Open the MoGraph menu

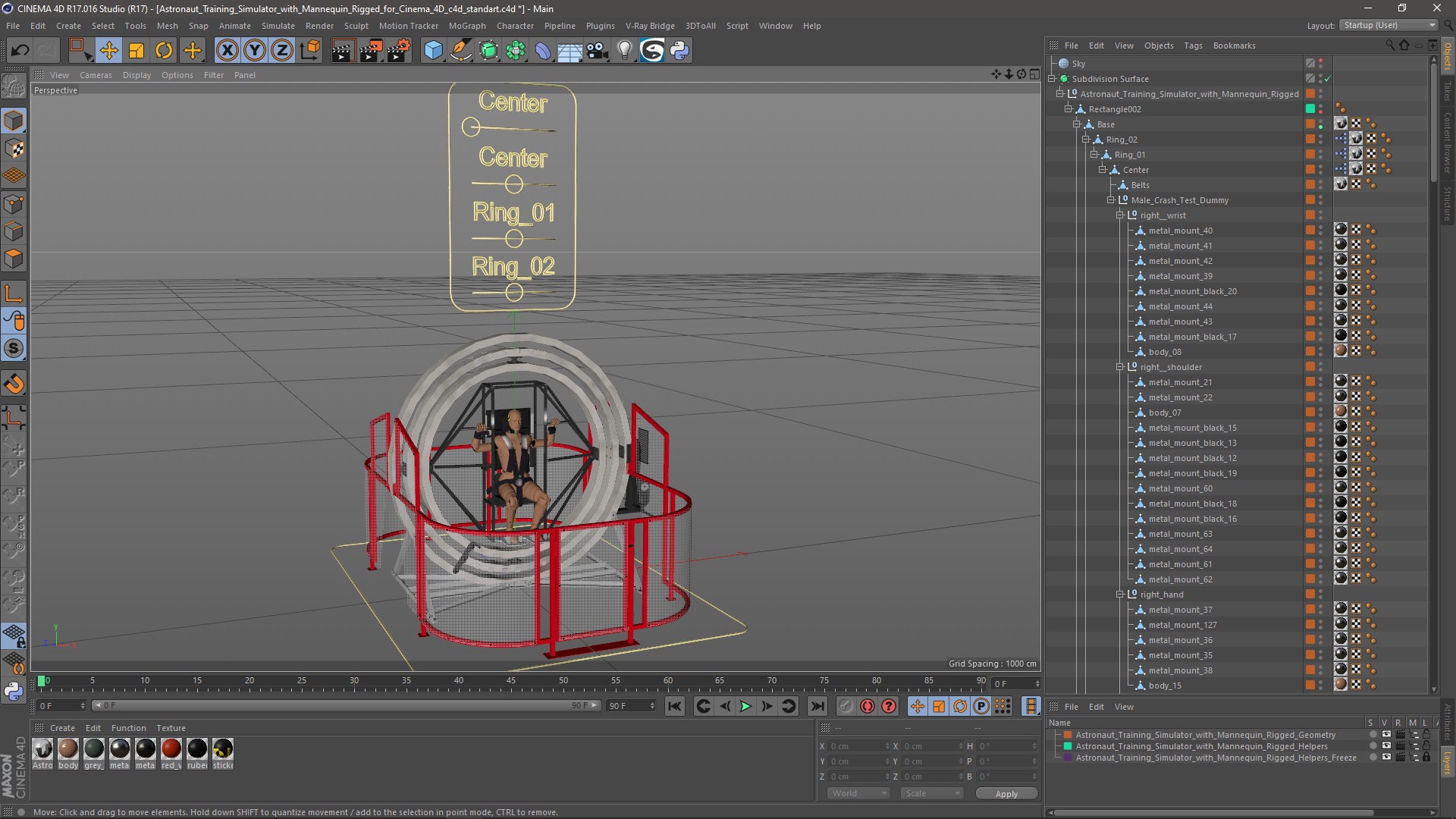pos(467,26)
